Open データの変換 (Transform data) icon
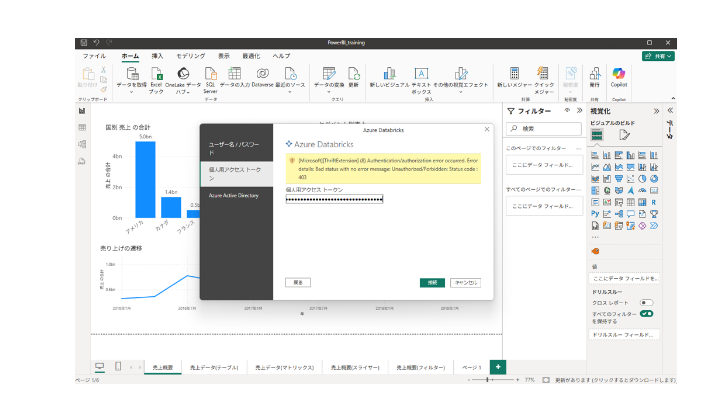The height and width of the screenshot is (417, 713). tap(329, 74)
